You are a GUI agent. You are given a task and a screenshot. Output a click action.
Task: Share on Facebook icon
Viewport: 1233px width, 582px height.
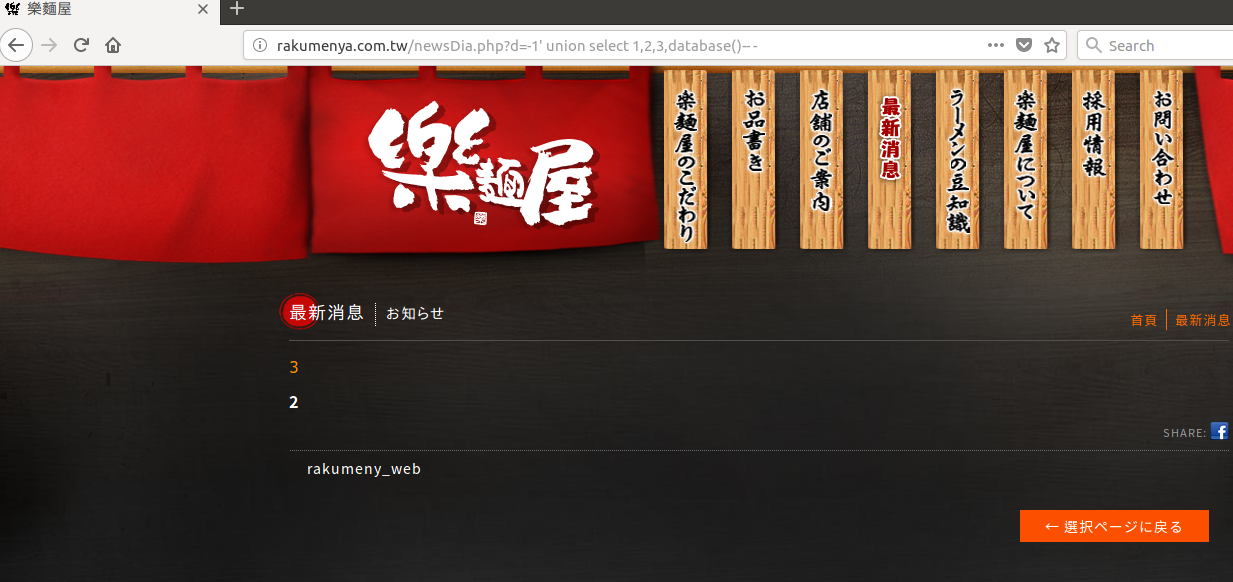[x=1220, y=431]
